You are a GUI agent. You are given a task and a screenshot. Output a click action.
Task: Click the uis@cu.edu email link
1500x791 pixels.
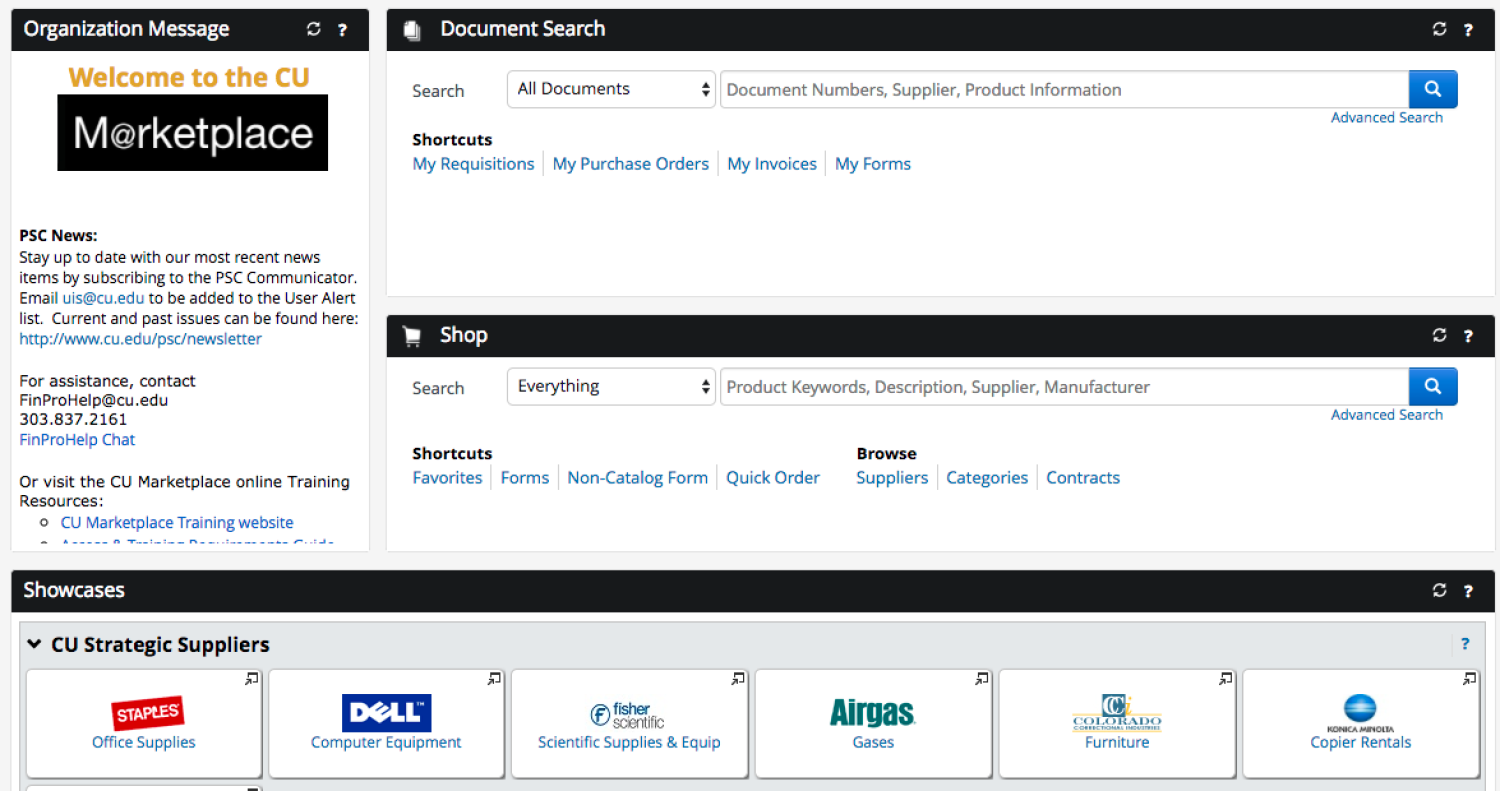[103, 298]
